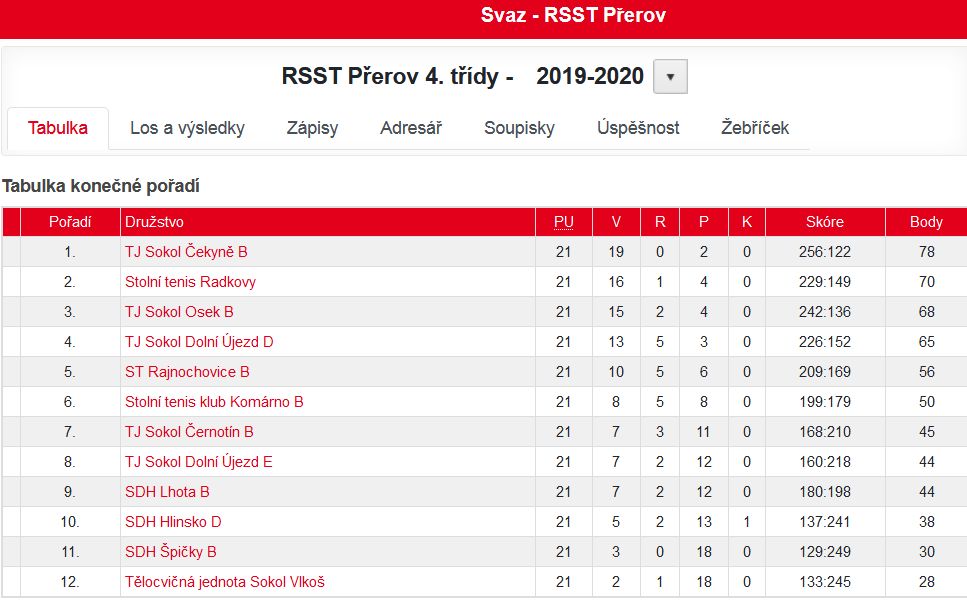The height and width of the screenshot is (611, 967).
Task: Open the Úspěšnost tab
Action: pyautogui.click(x=638, y=128)
